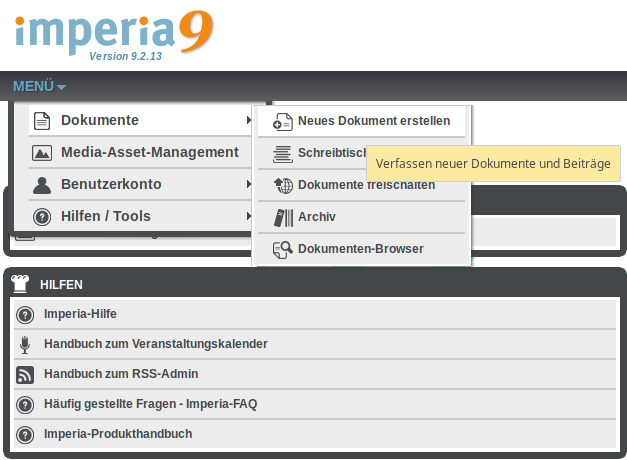Screen dimensions: 627x460
Task: Open Häufig gestellte Fragen - Imperia-FAQ
Action: click(x=150, y=404)
